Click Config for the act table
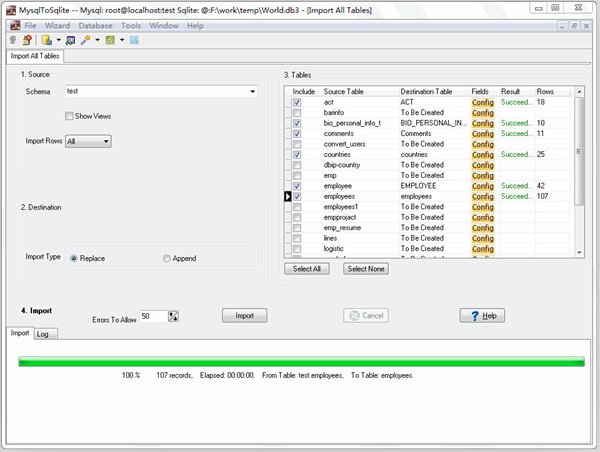The width and height of the screenshot is (600, 452). pos(483,102)
